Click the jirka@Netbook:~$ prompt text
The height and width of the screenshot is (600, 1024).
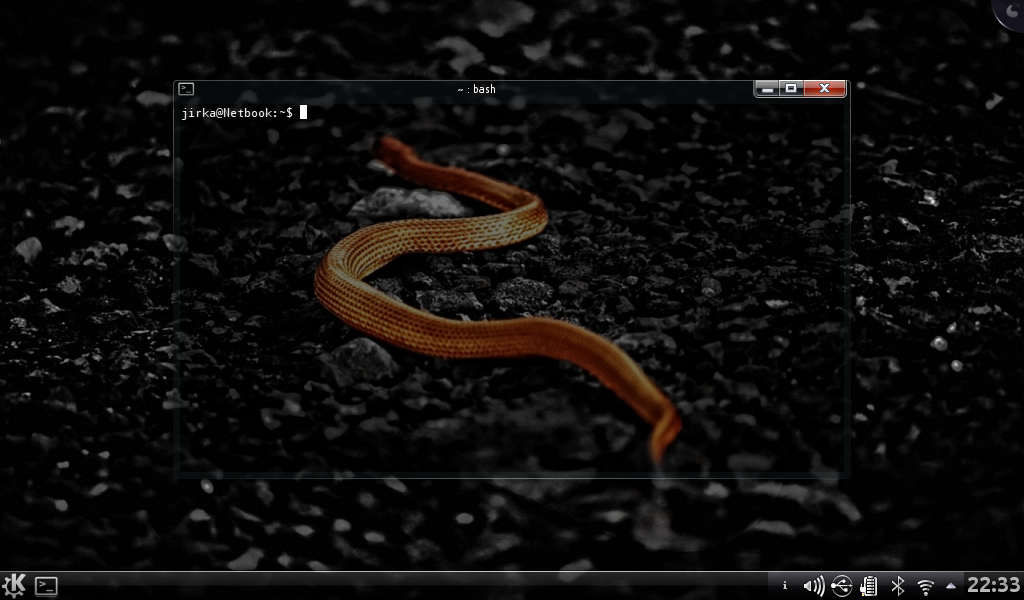(x=237, y=113)
